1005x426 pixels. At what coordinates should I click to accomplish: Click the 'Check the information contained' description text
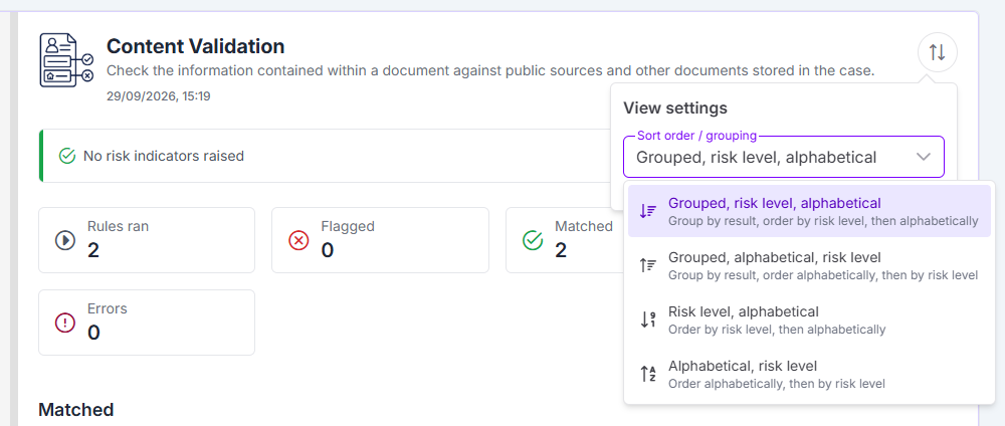(x=490, y=70)
